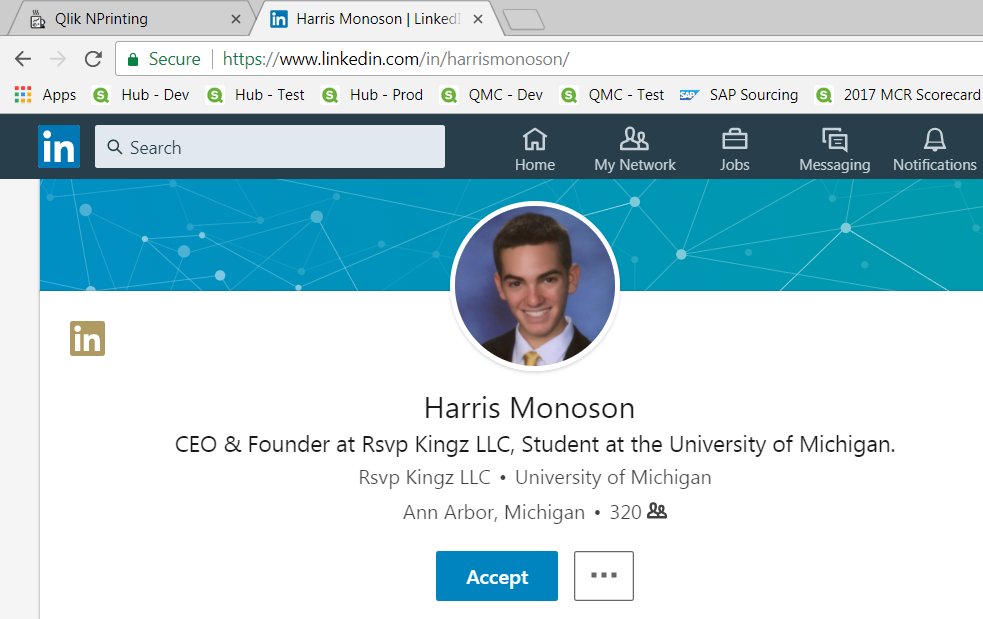Click the browser forward arrow
Viewport: 983px width, 619px height.
[58, 59]
